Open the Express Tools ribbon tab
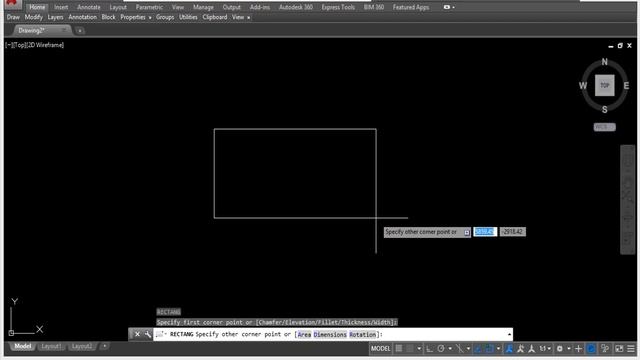The image size is (640, 360). coord(338,7)
